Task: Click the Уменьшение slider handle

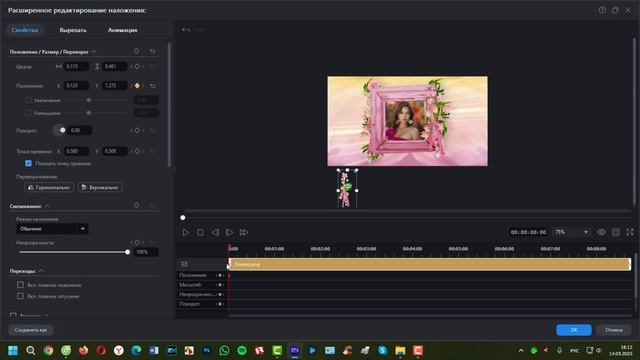Action: click(89, 113)
